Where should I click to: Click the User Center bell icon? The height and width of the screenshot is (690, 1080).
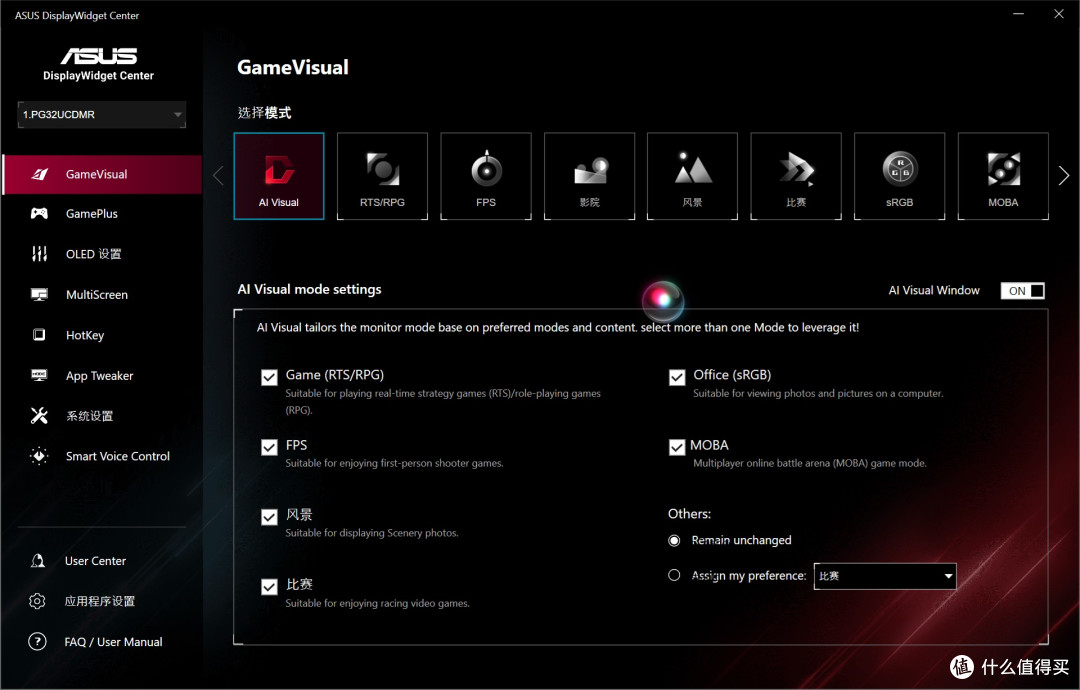point(38,561)
